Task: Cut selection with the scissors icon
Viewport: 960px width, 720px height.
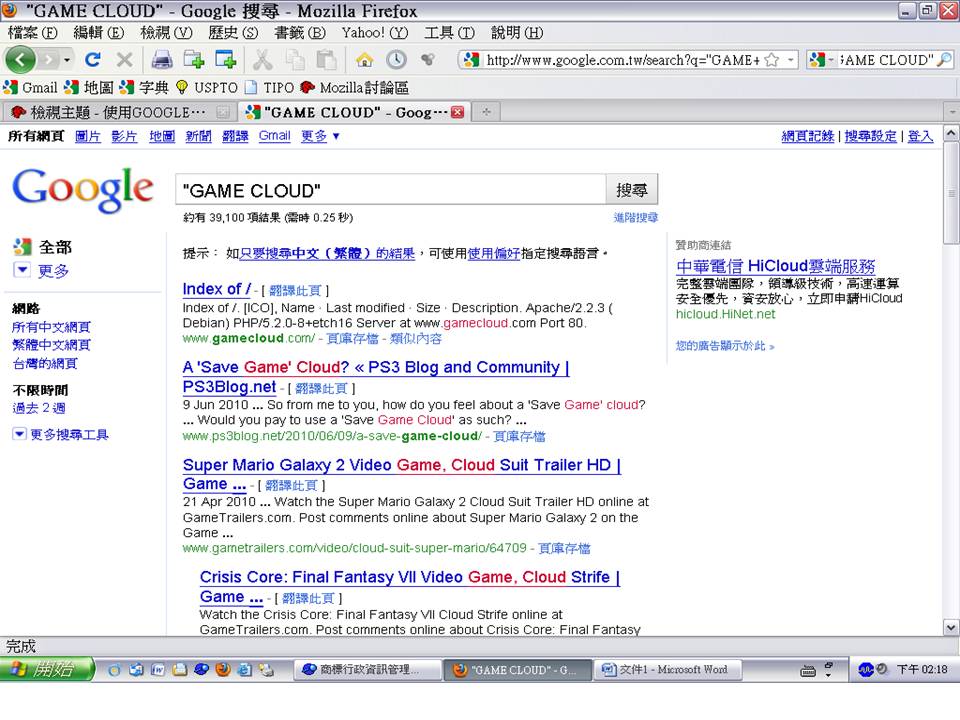Action: (263, 59)
